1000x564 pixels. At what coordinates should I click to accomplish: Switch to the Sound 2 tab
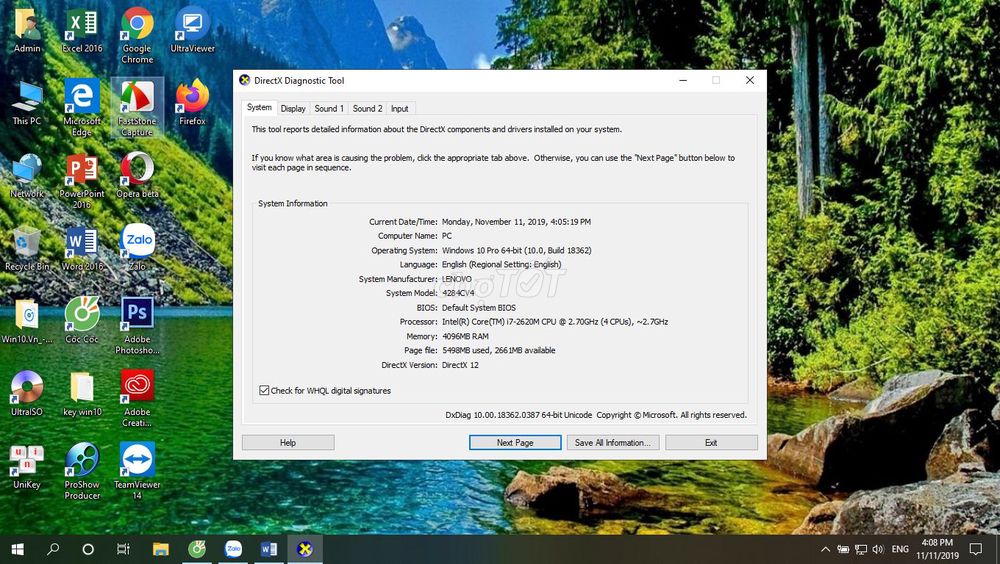pyautogui.click(x=367, y=108)
